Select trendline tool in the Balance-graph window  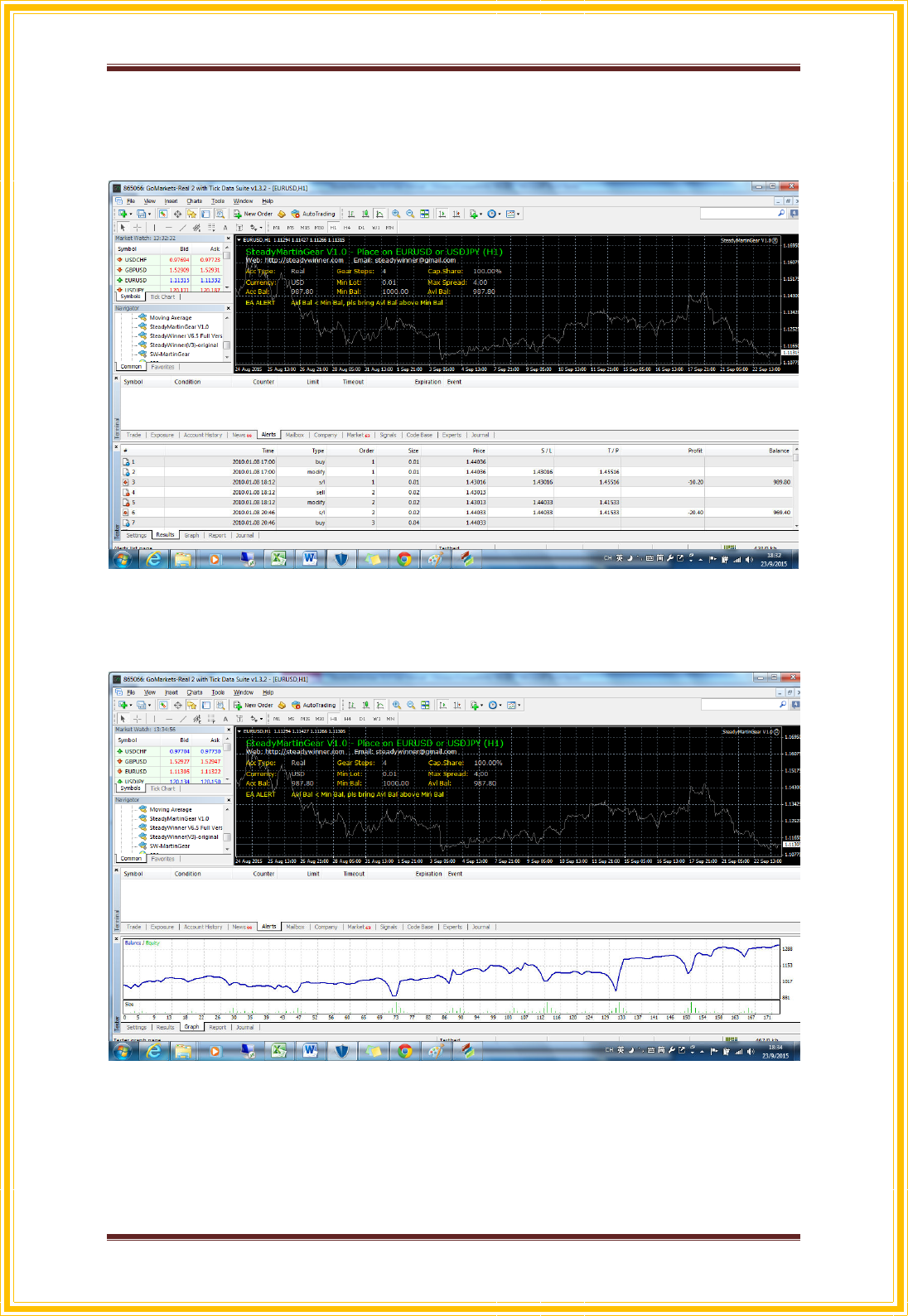(x=183, y=719)
